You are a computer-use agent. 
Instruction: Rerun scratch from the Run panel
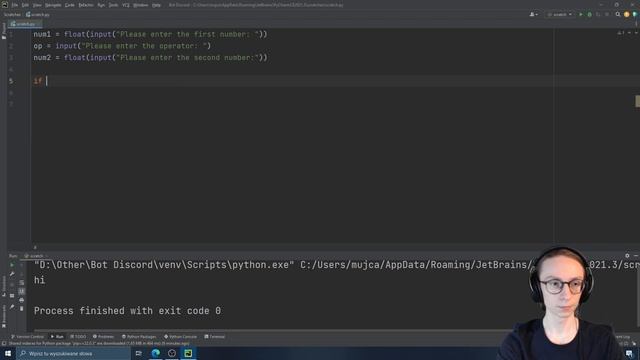pyautogui.click(x=12, y=265)
